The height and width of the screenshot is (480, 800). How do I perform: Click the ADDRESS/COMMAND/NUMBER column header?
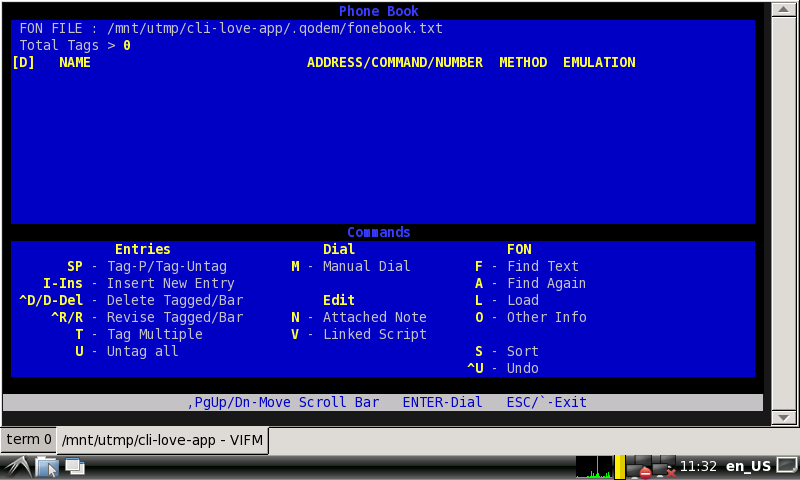point(395,62)
